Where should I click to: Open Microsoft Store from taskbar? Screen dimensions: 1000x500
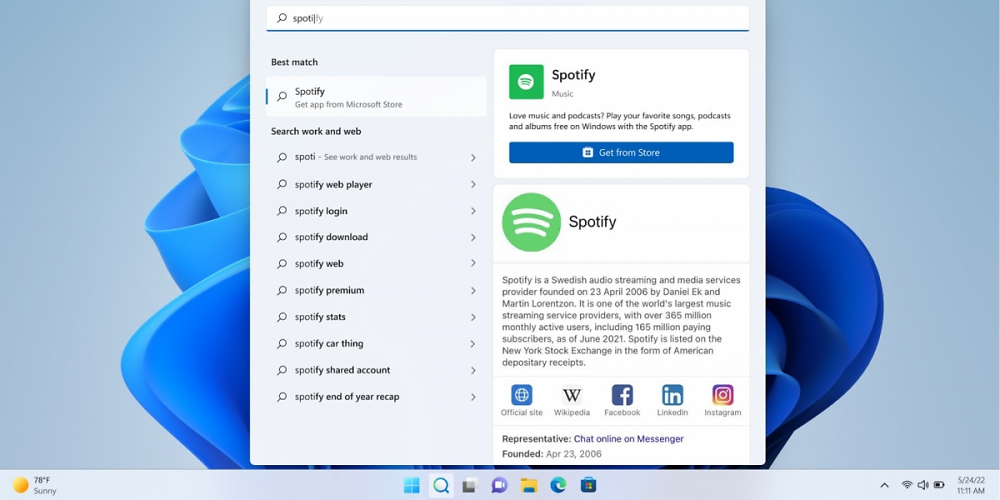588,485
